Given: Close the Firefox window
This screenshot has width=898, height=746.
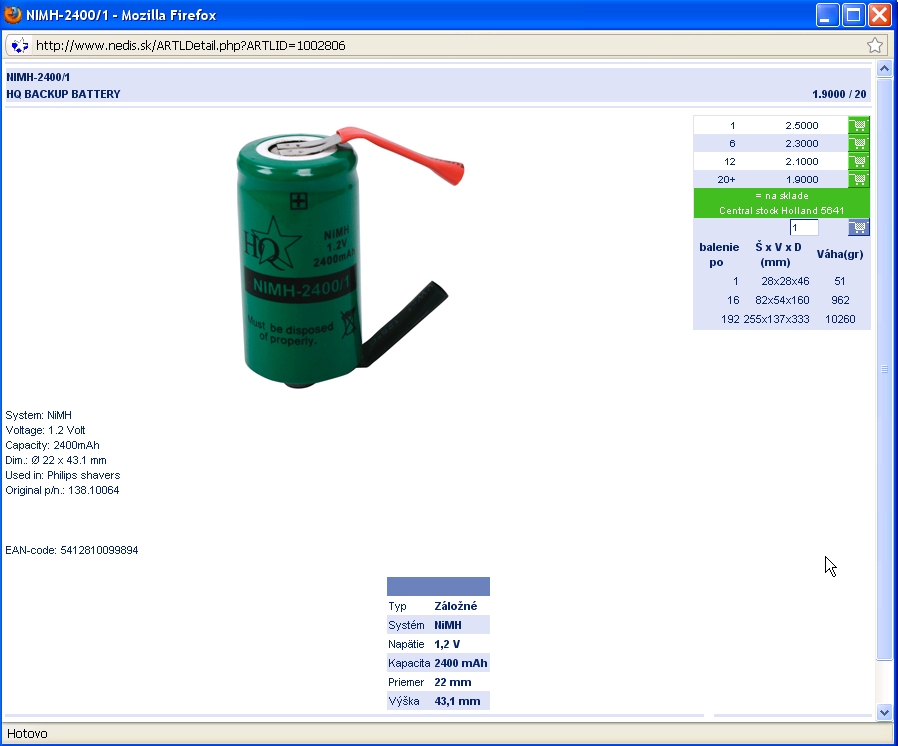Looking at the screenshot, I should pos(880,15).
